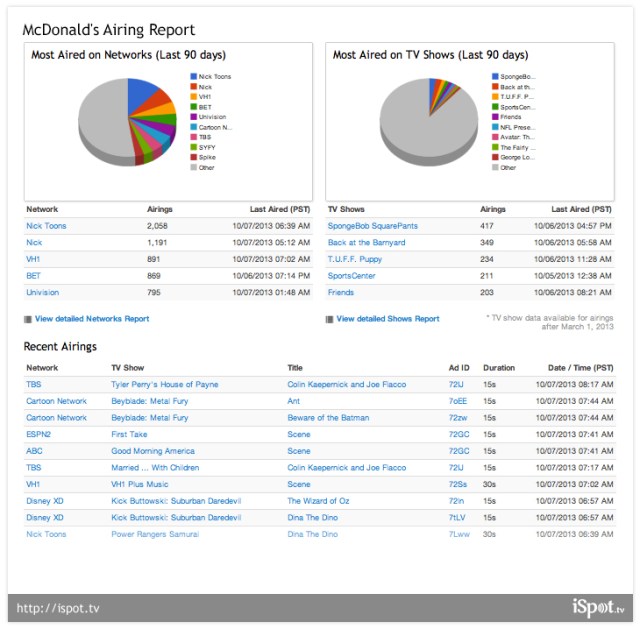Viewport: 640px width, 629px height.
Task: Click Date / Time (PST) column header
Action: tap(580, 368)
